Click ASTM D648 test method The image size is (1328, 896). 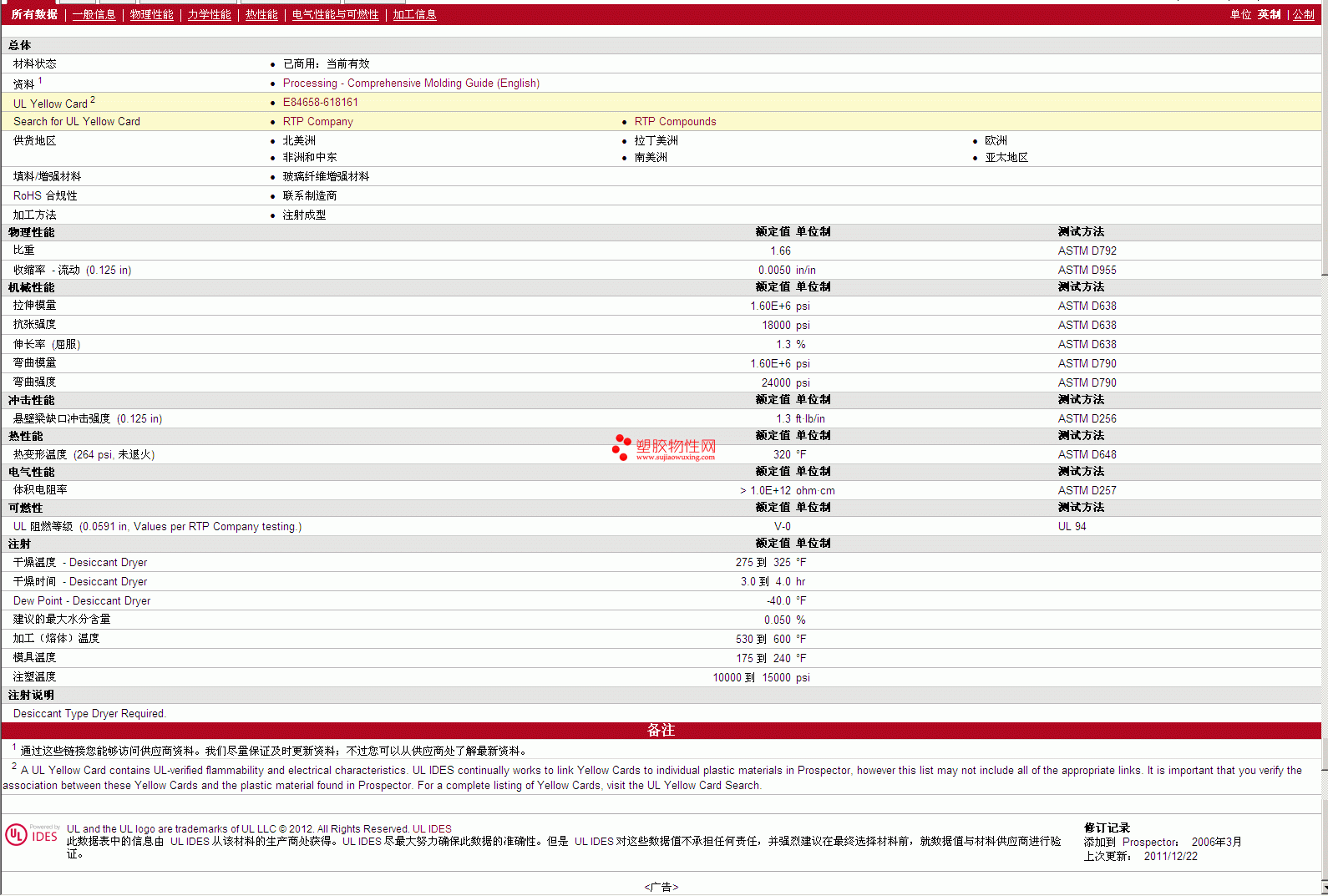pyautogui.click(x=1087, y=454)
